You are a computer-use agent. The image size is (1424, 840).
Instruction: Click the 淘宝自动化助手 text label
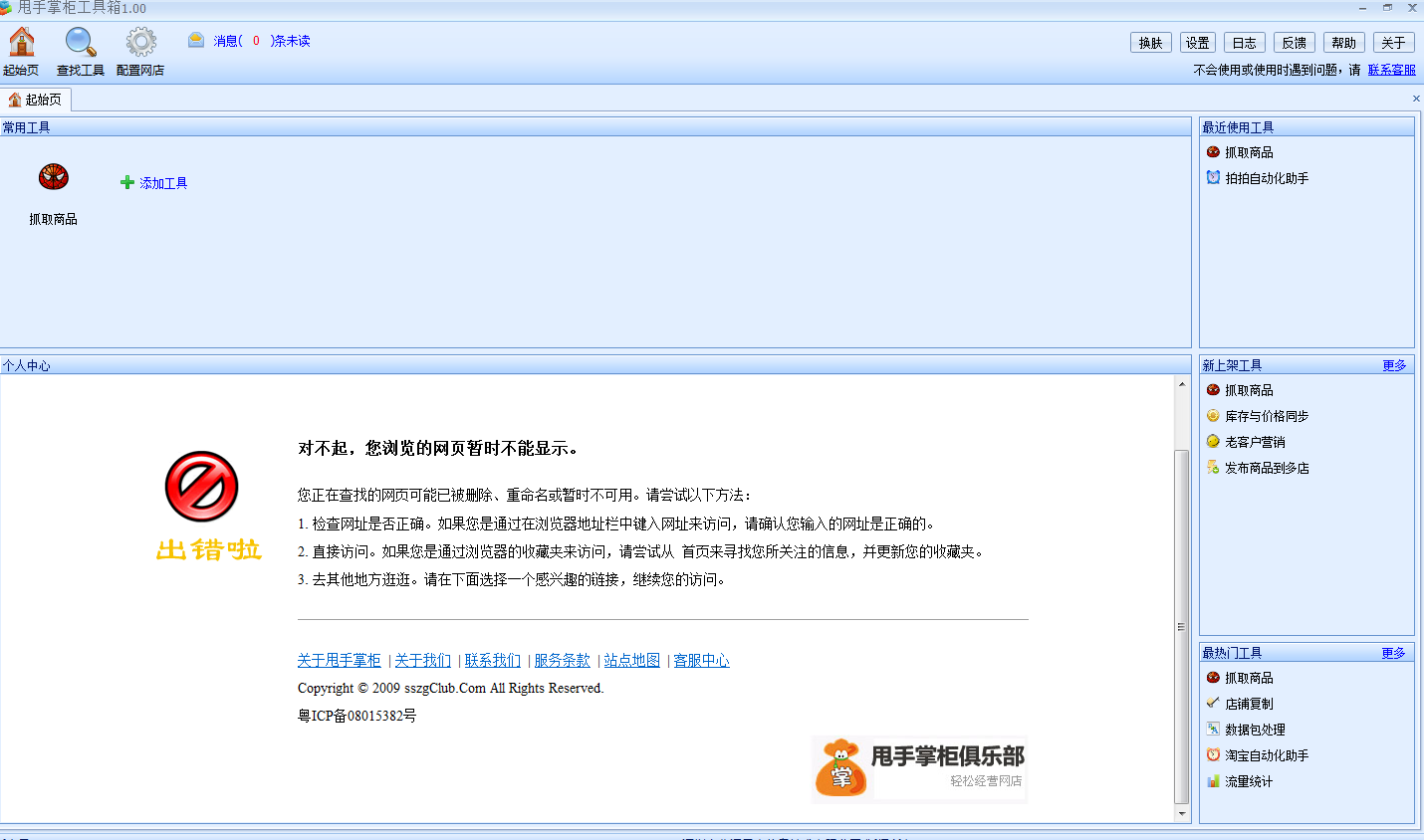(x=1267, y=755)
